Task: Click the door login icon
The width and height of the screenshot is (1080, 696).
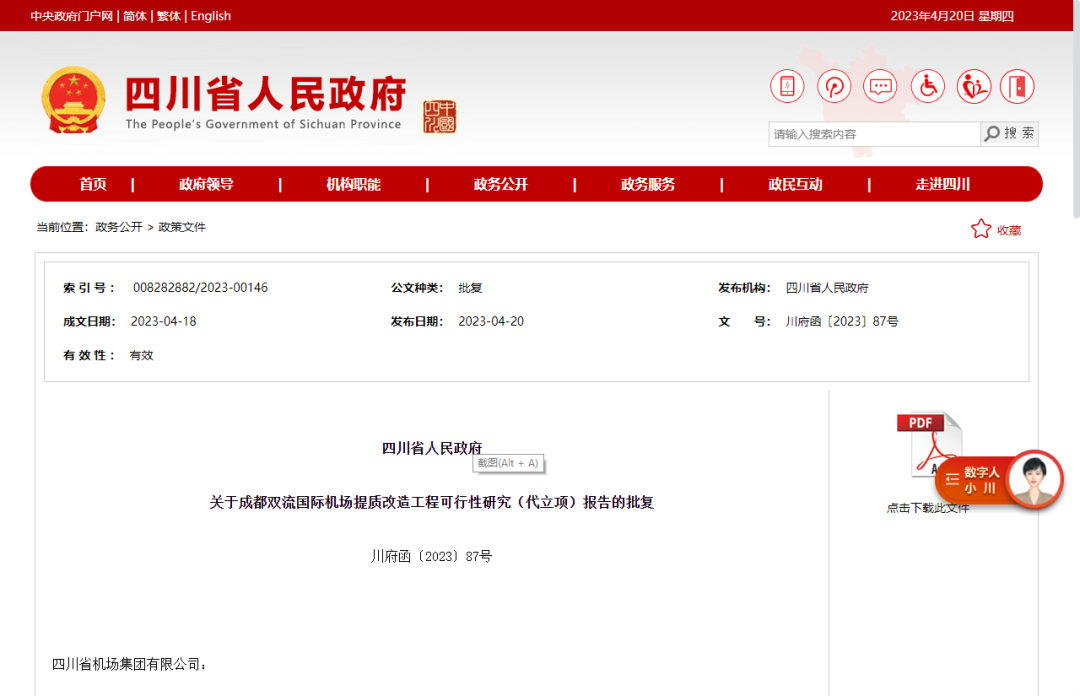Action: click(x=1017, y=86)
